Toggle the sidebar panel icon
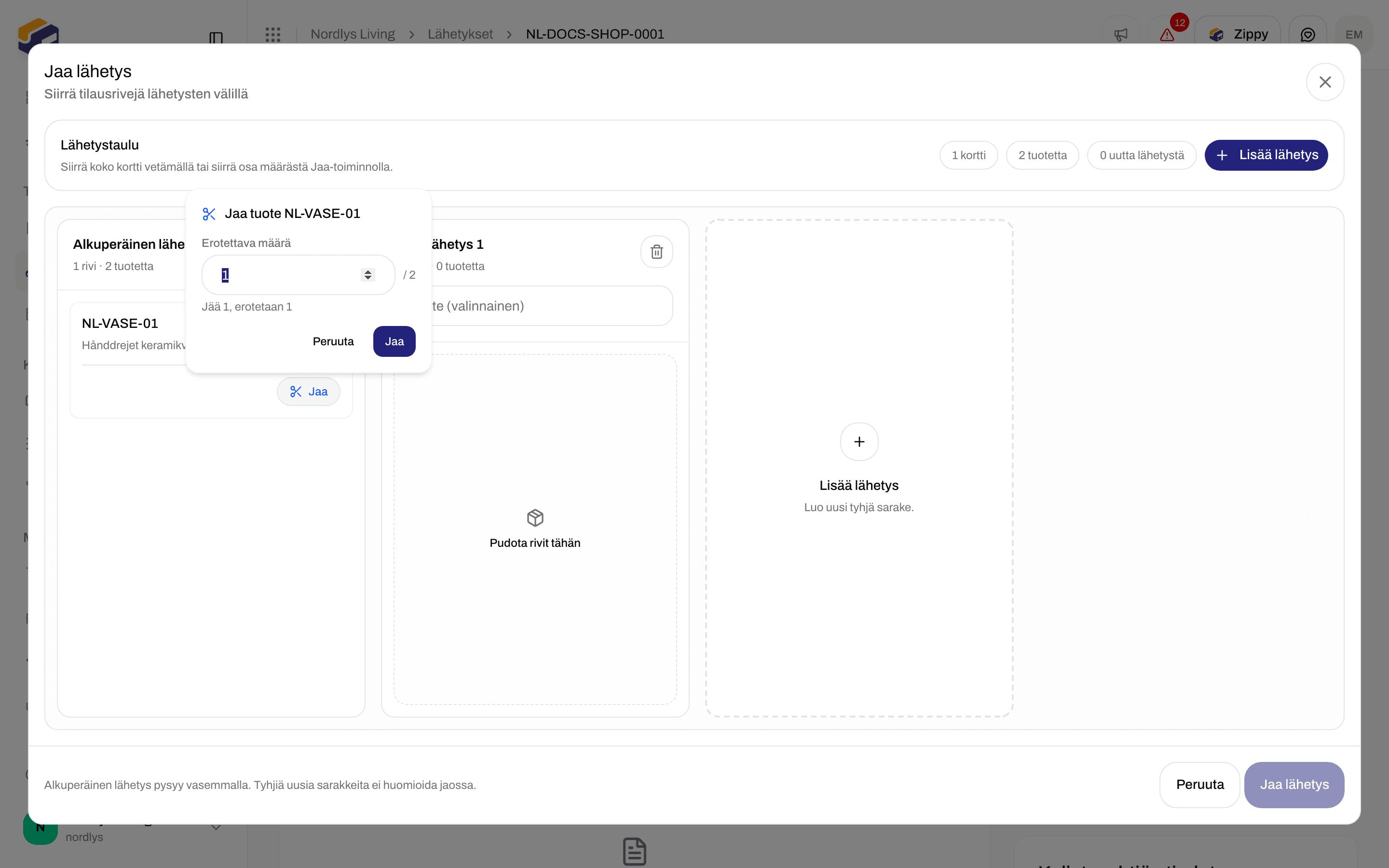 tap(216, 38)
